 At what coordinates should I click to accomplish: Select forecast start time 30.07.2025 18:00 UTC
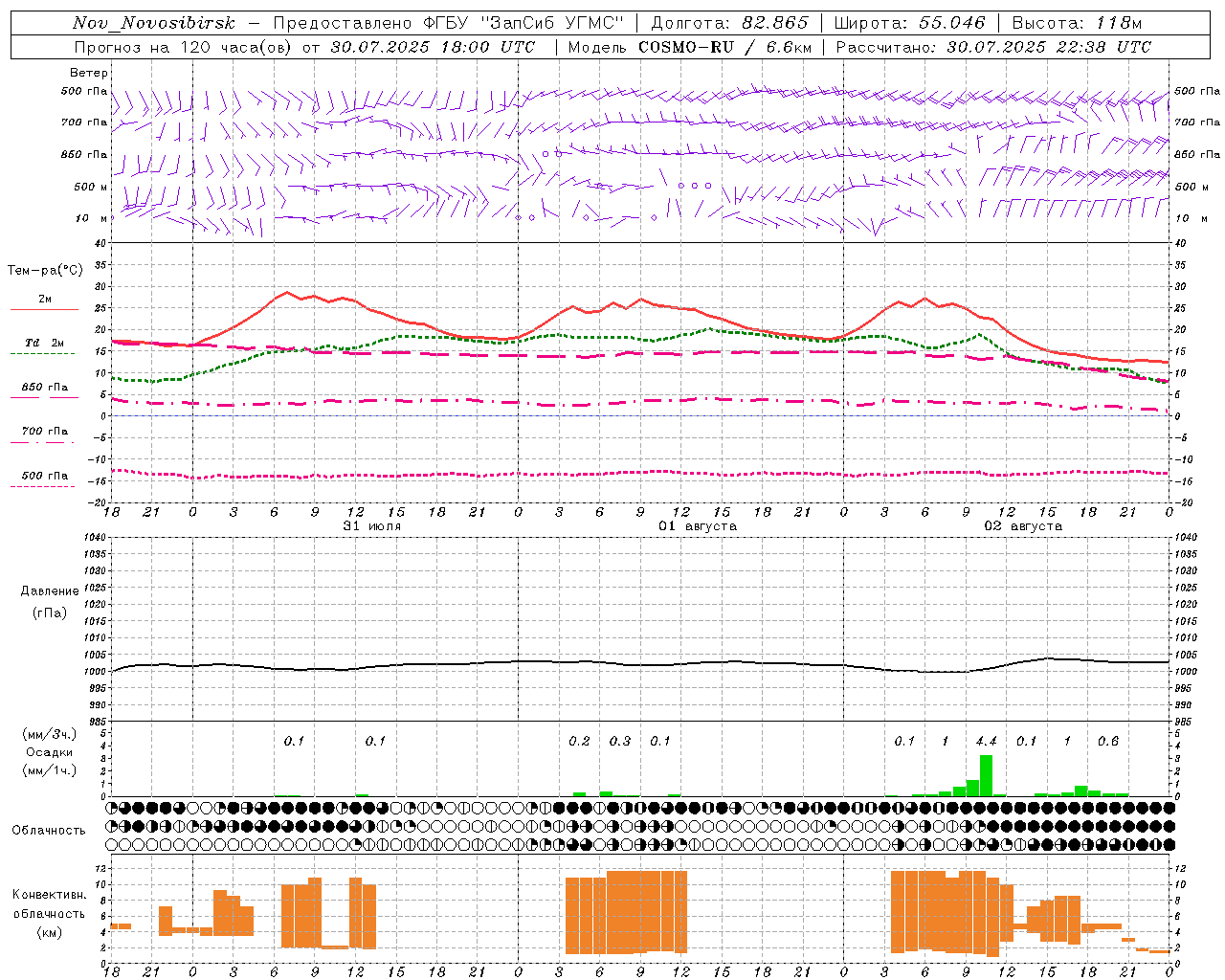coord(433,47)
